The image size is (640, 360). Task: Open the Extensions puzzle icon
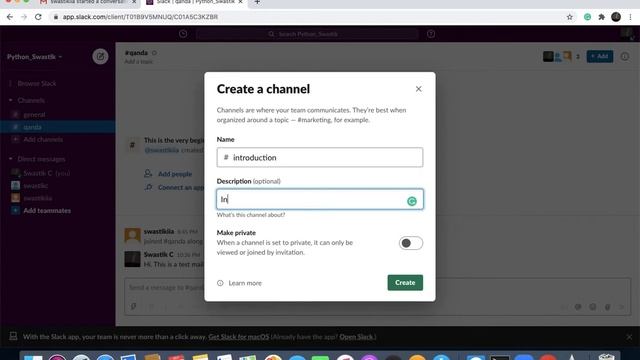pos(601,17)
